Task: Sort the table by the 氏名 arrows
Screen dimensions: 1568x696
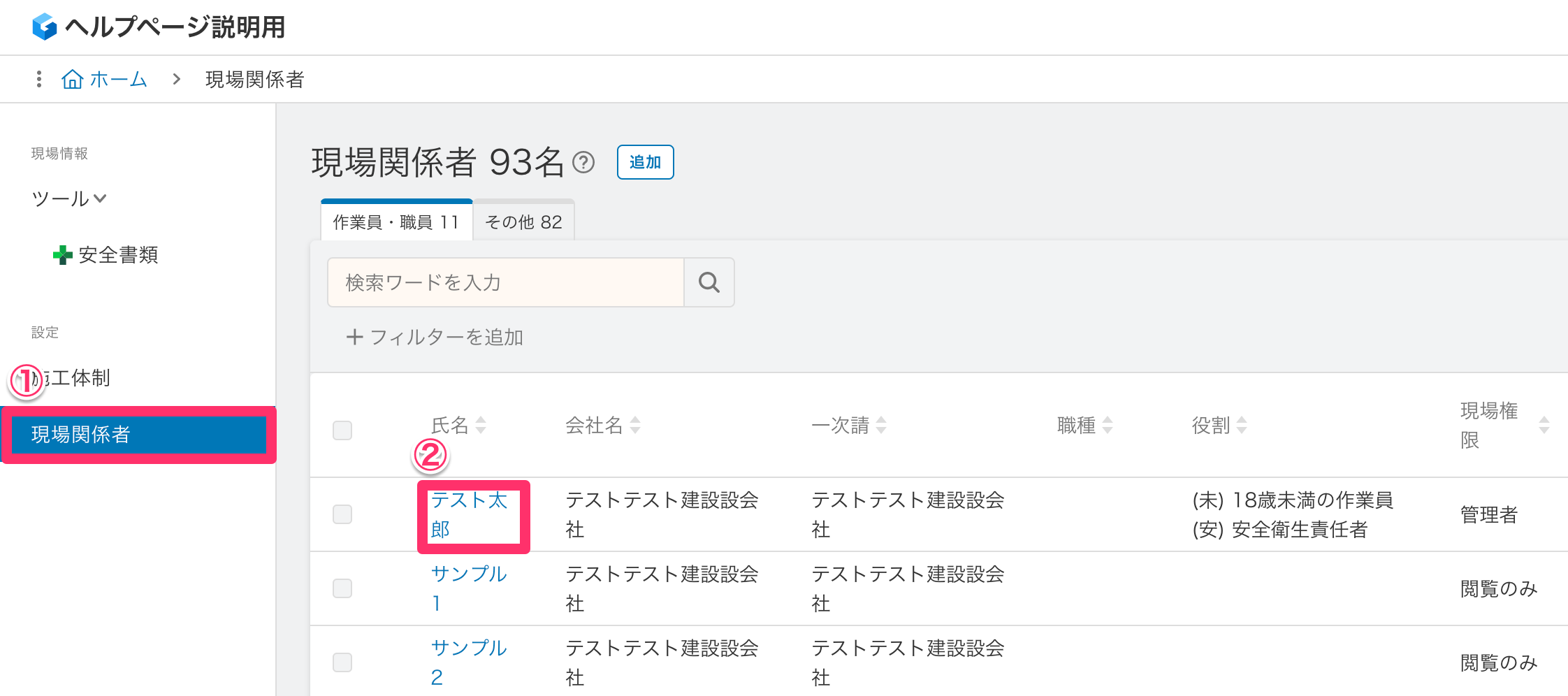Action: pyautogui.click(x=481, y=425)
